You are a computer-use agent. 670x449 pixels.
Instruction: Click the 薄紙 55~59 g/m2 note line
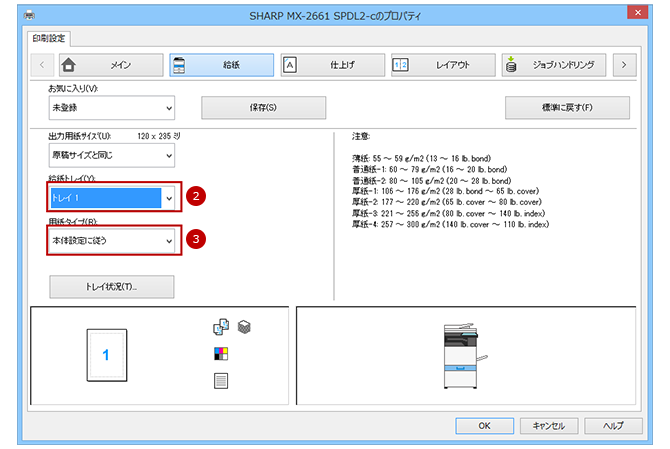tap(421, 158)
